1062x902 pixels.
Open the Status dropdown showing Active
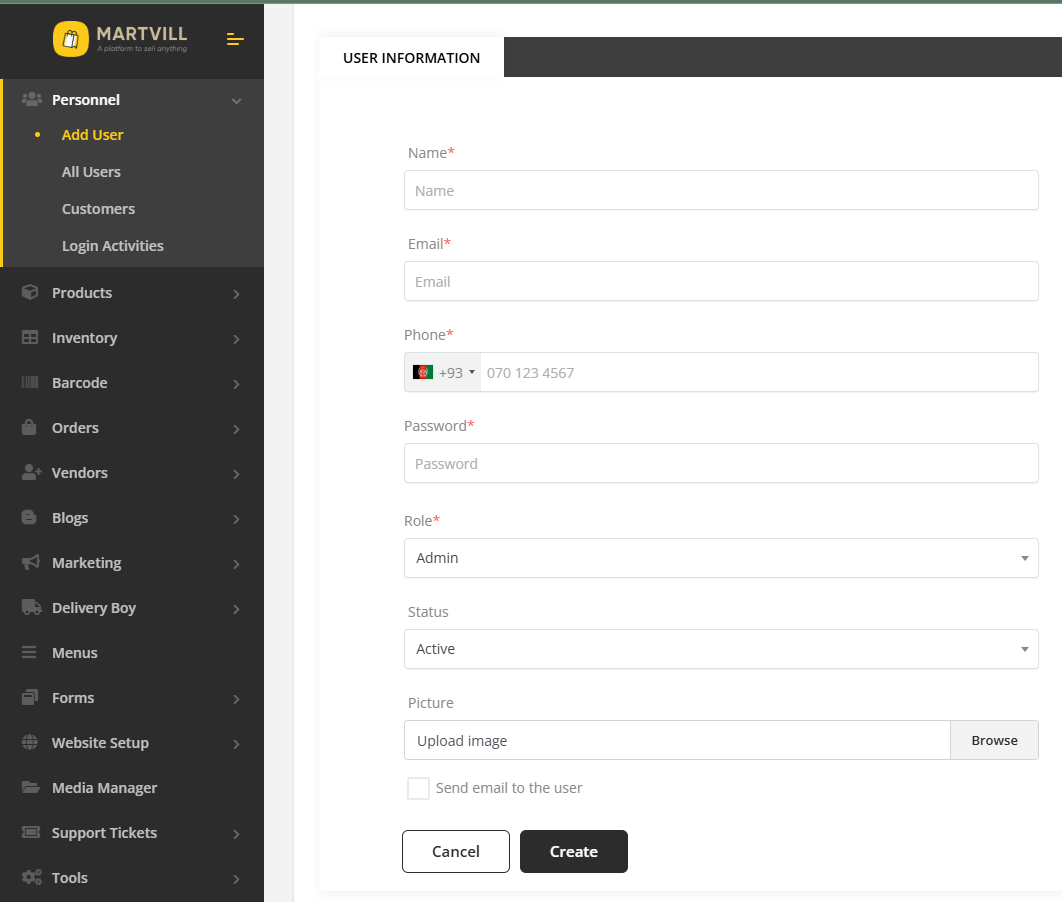720,649
